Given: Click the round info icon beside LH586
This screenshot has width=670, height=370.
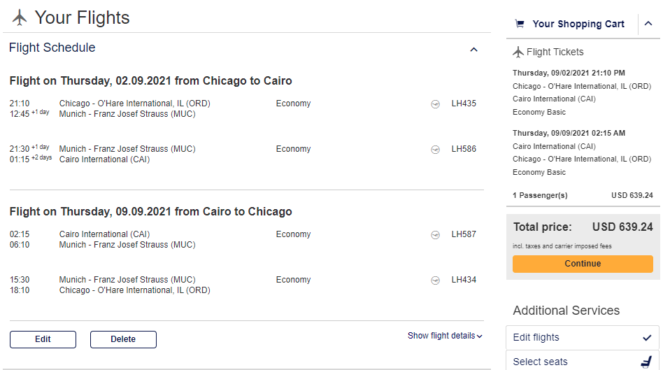Looking at the screenshot, I should [x=435, y=150].
